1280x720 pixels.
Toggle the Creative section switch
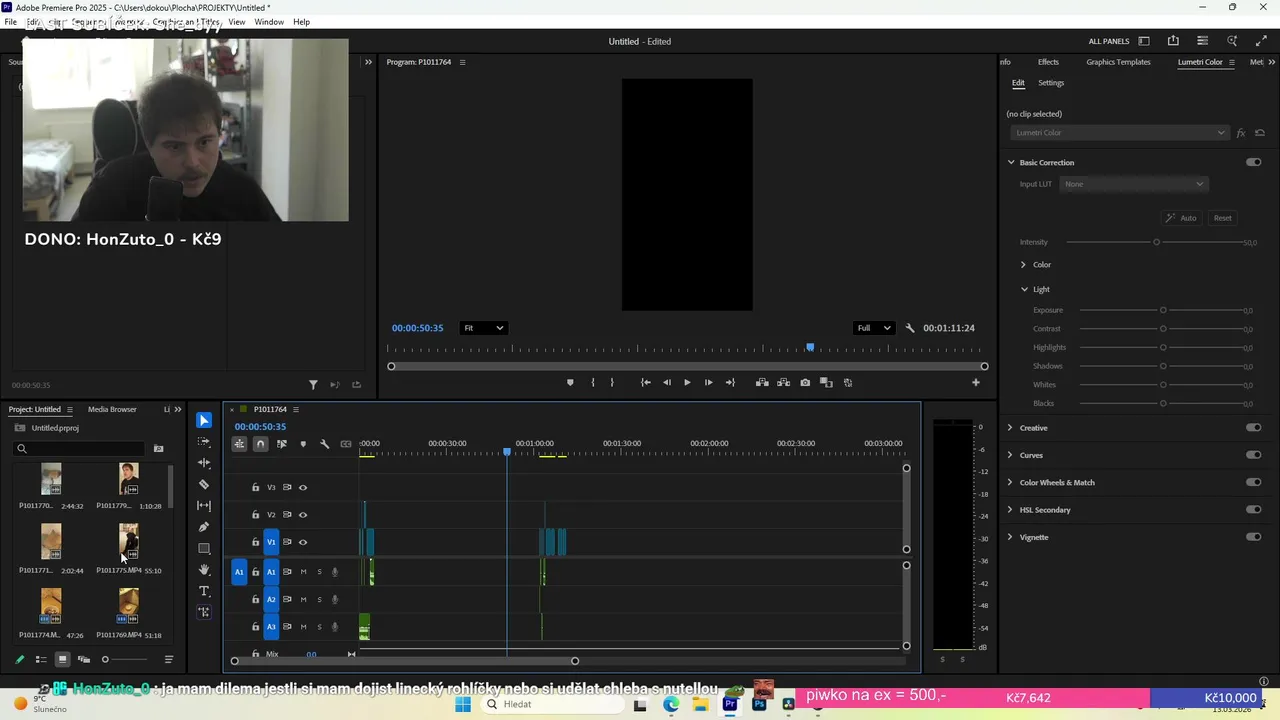tap(1253, 428)
